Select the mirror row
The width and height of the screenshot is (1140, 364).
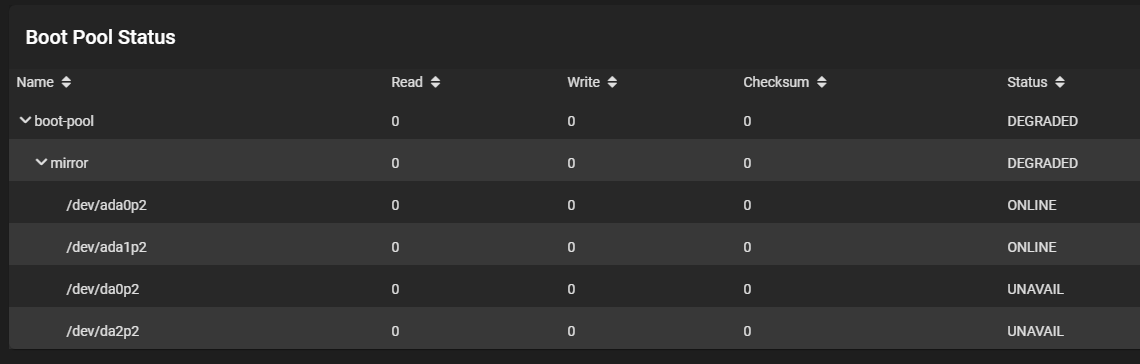click(x=574, y=163)
